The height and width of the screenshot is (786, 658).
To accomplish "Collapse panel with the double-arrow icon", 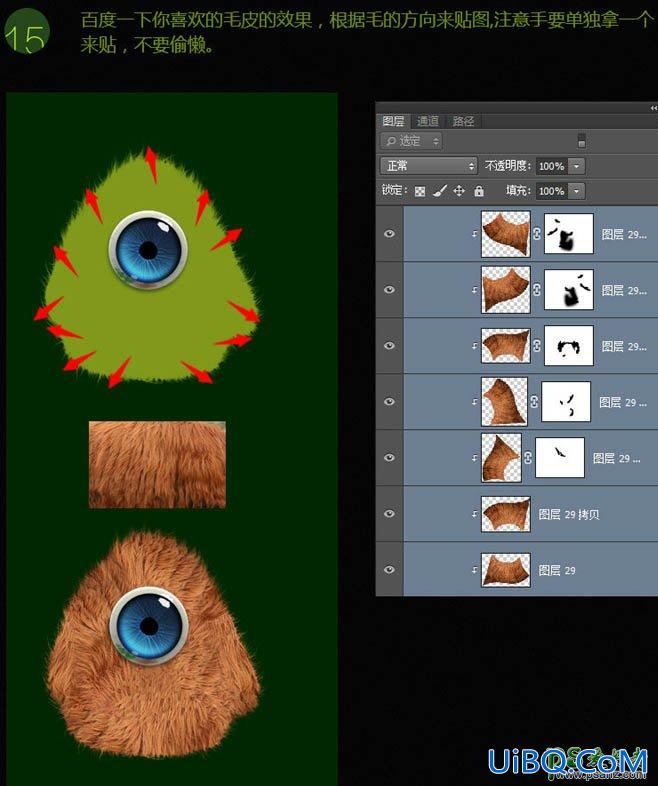I will [x=653, y=108].
